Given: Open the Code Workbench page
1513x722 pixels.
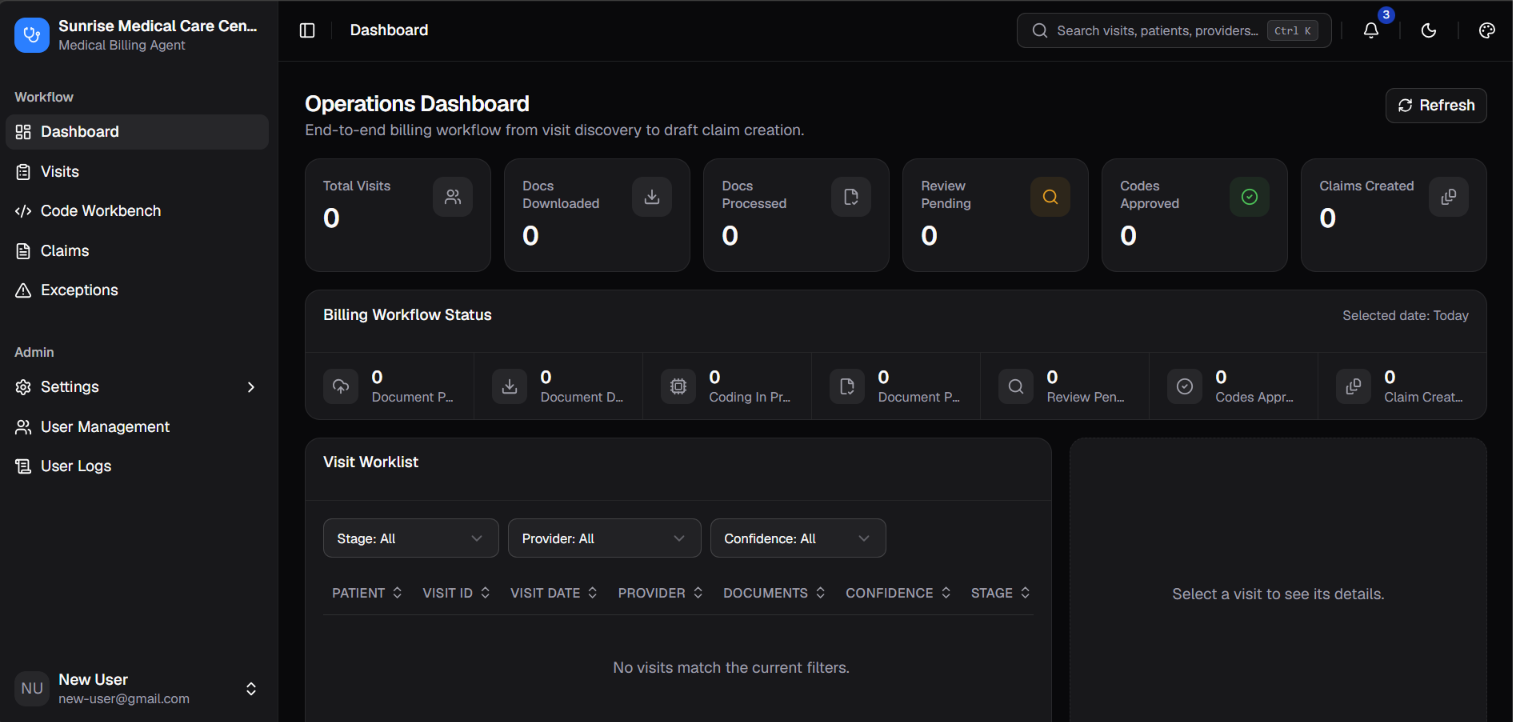Looking at the screenshot, I should point(138,211).
